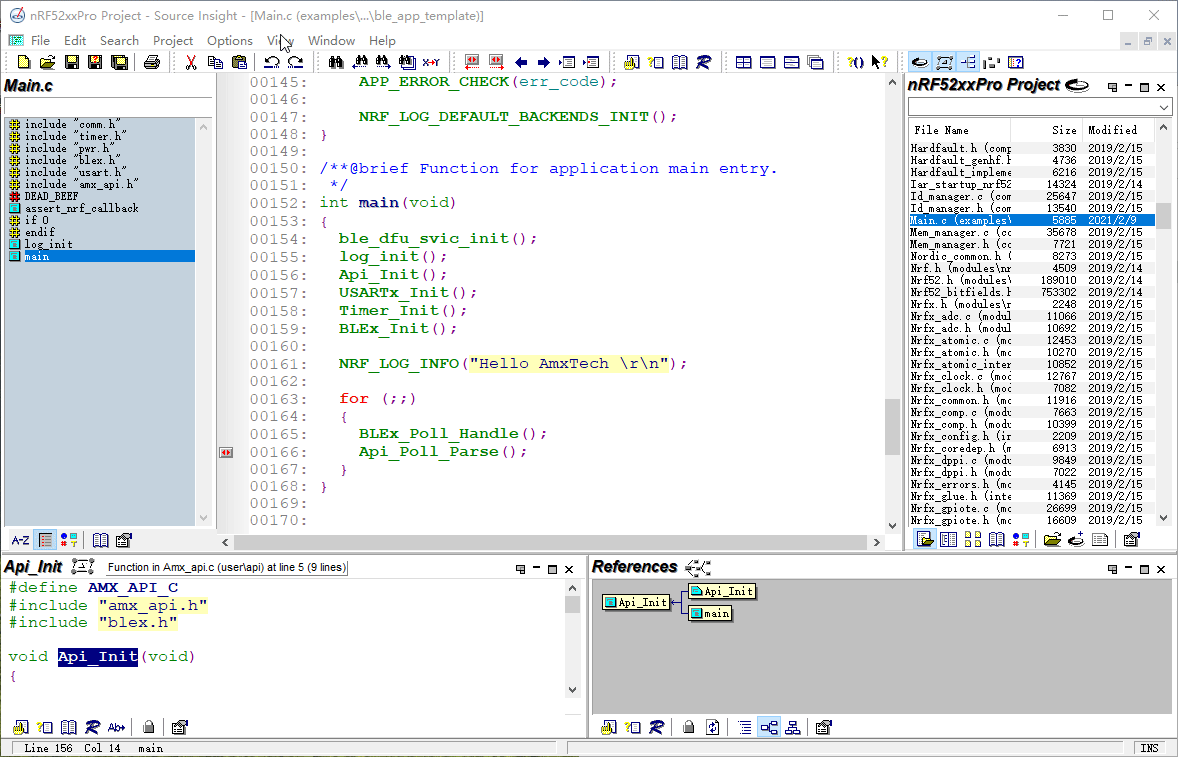
Task: Open the Options menu
Action: [230, 41]
